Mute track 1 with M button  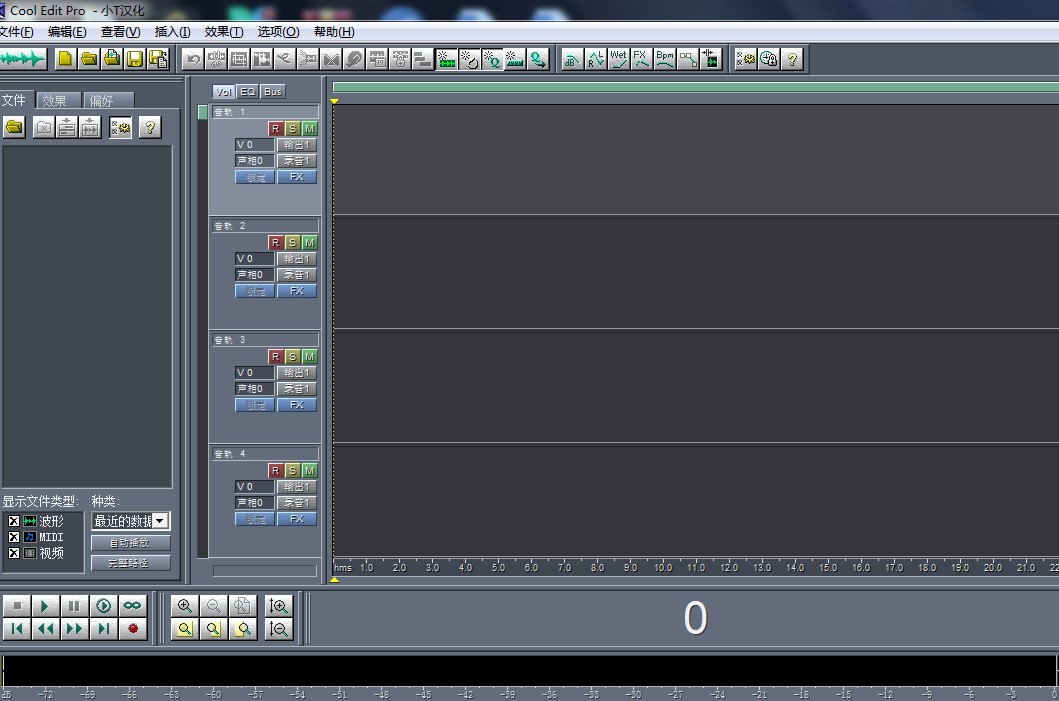[x=309, y=128]
